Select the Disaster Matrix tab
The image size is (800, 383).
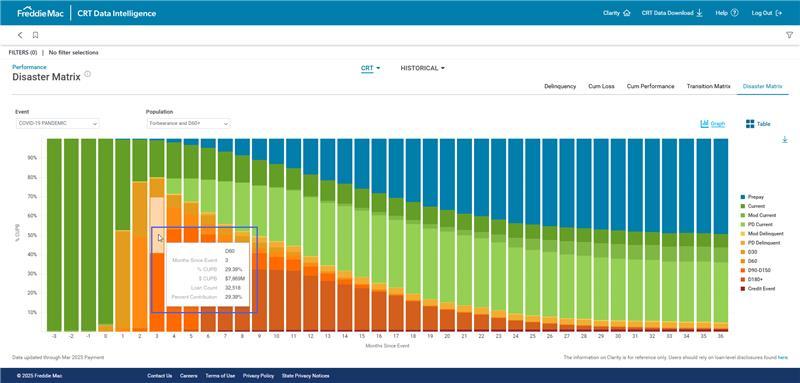[x=762, y=87]
